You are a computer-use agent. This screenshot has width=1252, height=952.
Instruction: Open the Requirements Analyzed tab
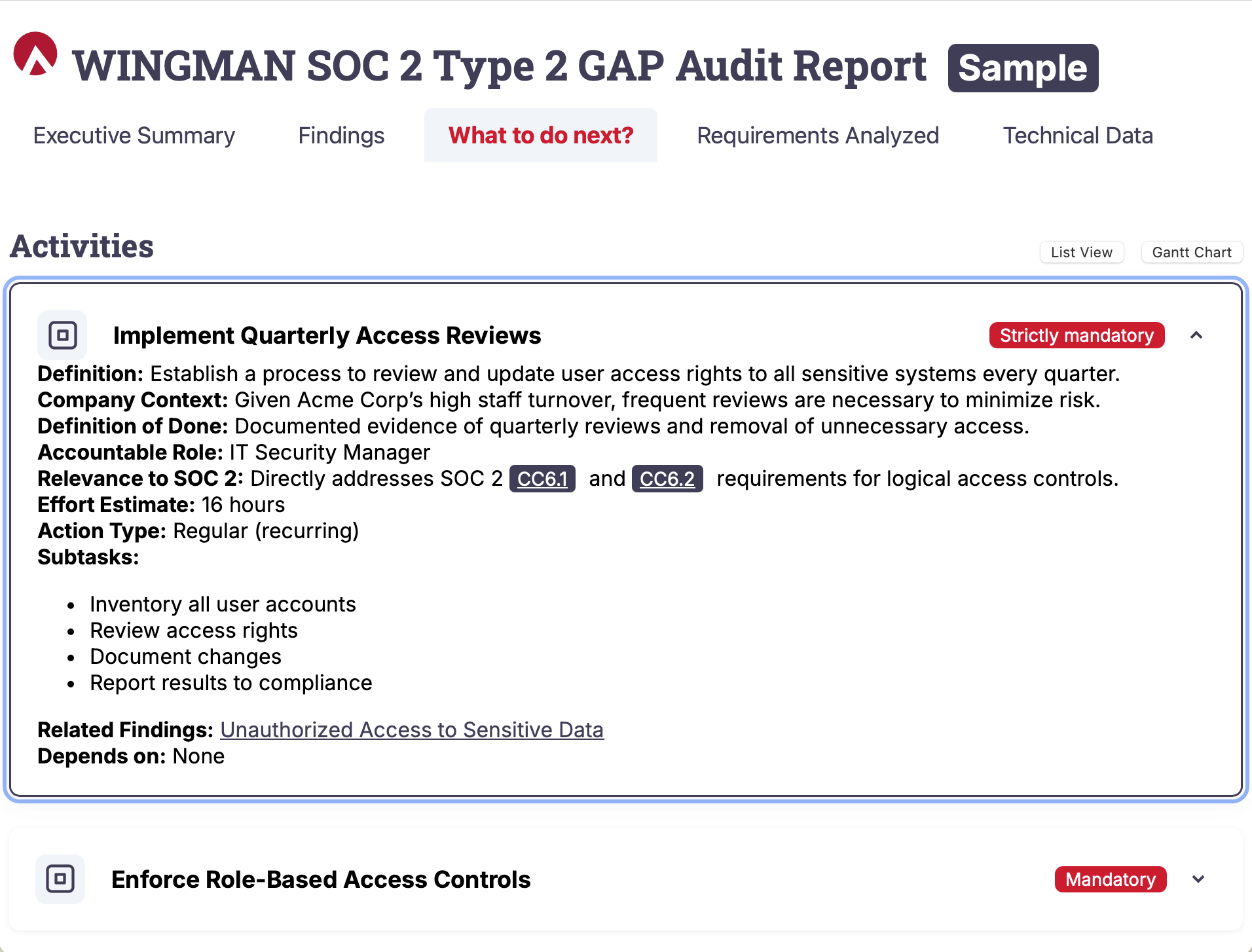818,136
